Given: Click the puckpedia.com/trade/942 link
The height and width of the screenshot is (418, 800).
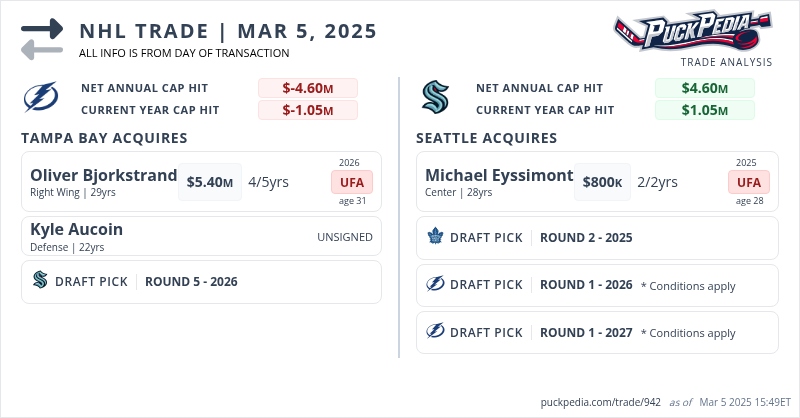Looking at the screenshot, I should [600, 402].
